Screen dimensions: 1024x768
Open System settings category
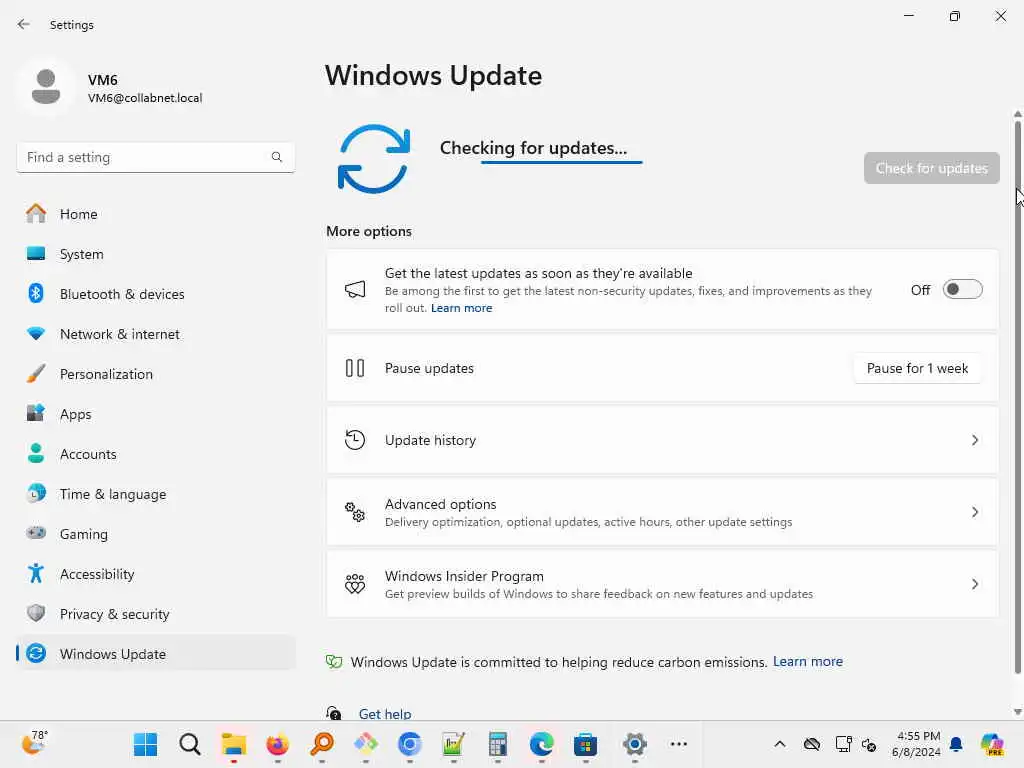coord(156,254)
